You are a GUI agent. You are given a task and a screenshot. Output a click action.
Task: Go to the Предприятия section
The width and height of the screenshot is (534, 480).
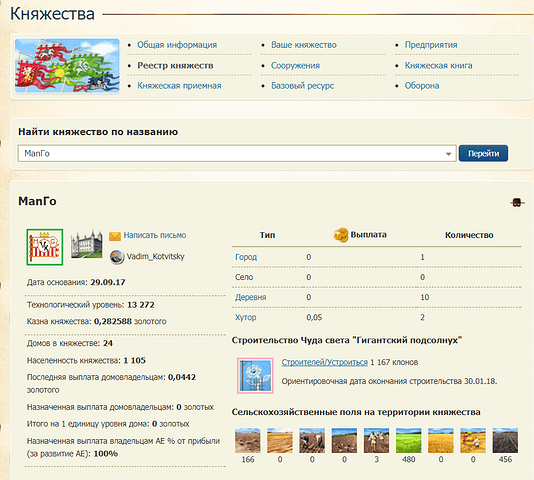[431, 45]
